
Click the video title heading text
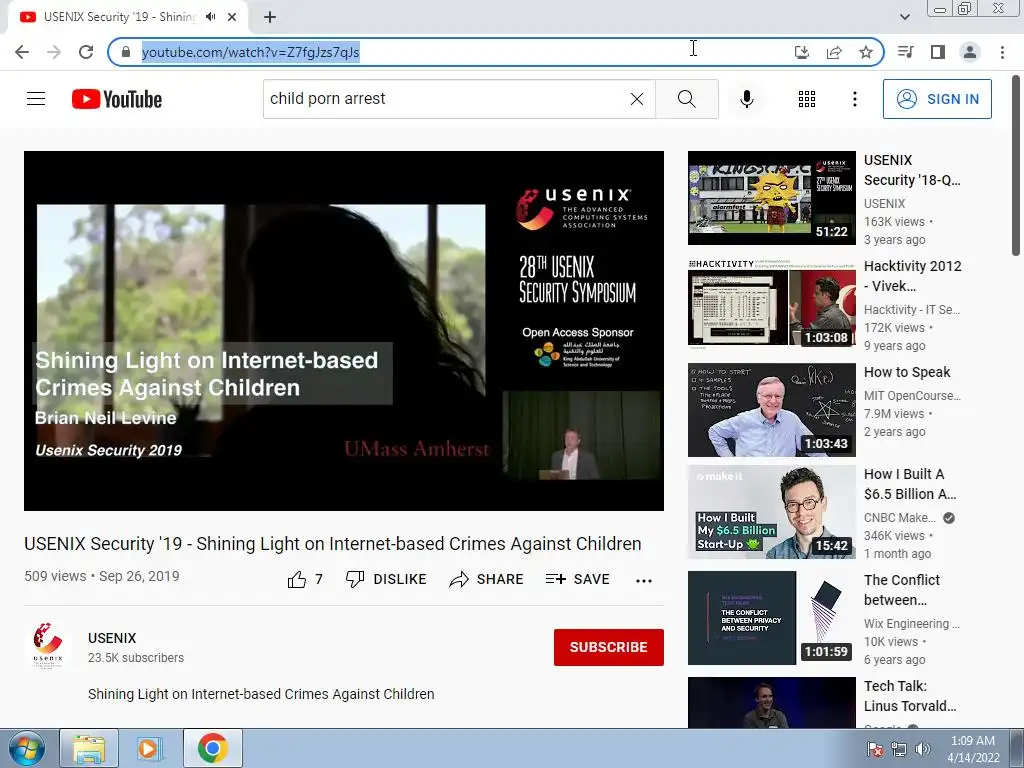[332, 543]
